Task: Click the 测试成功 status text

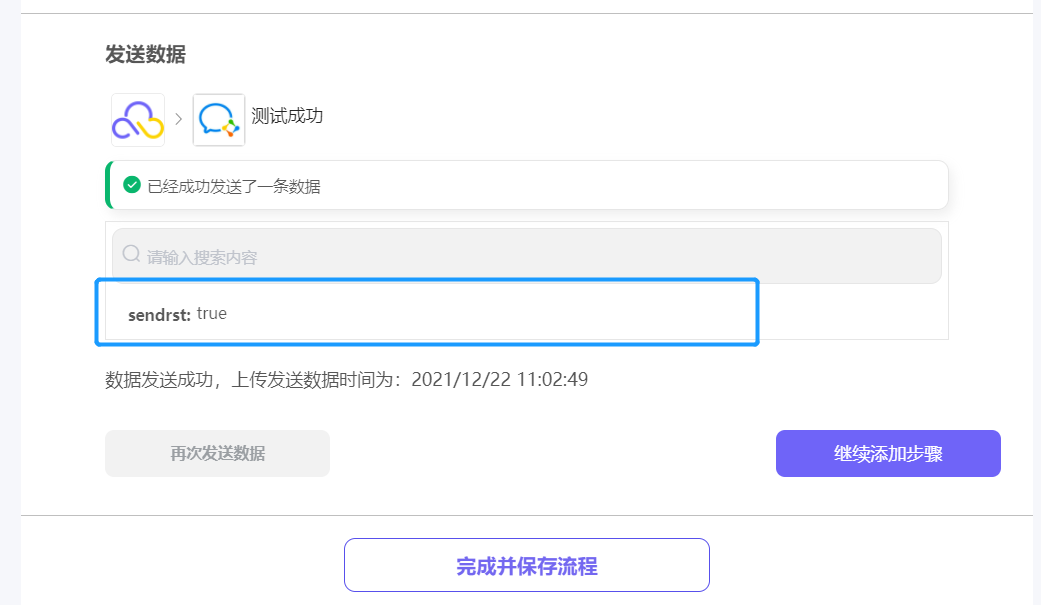Action: (x=287, y=116)
